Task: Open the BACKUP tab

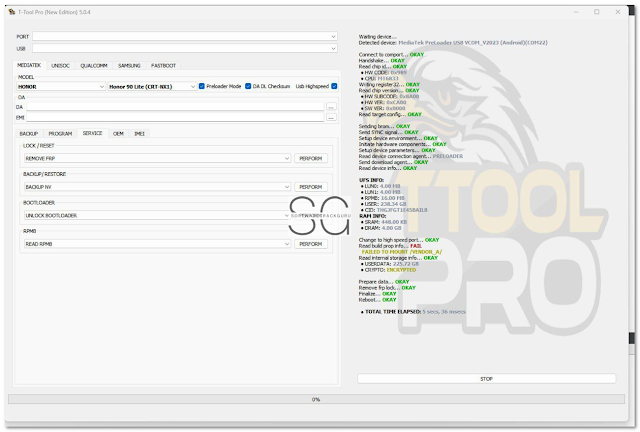Action: point(29,134)
